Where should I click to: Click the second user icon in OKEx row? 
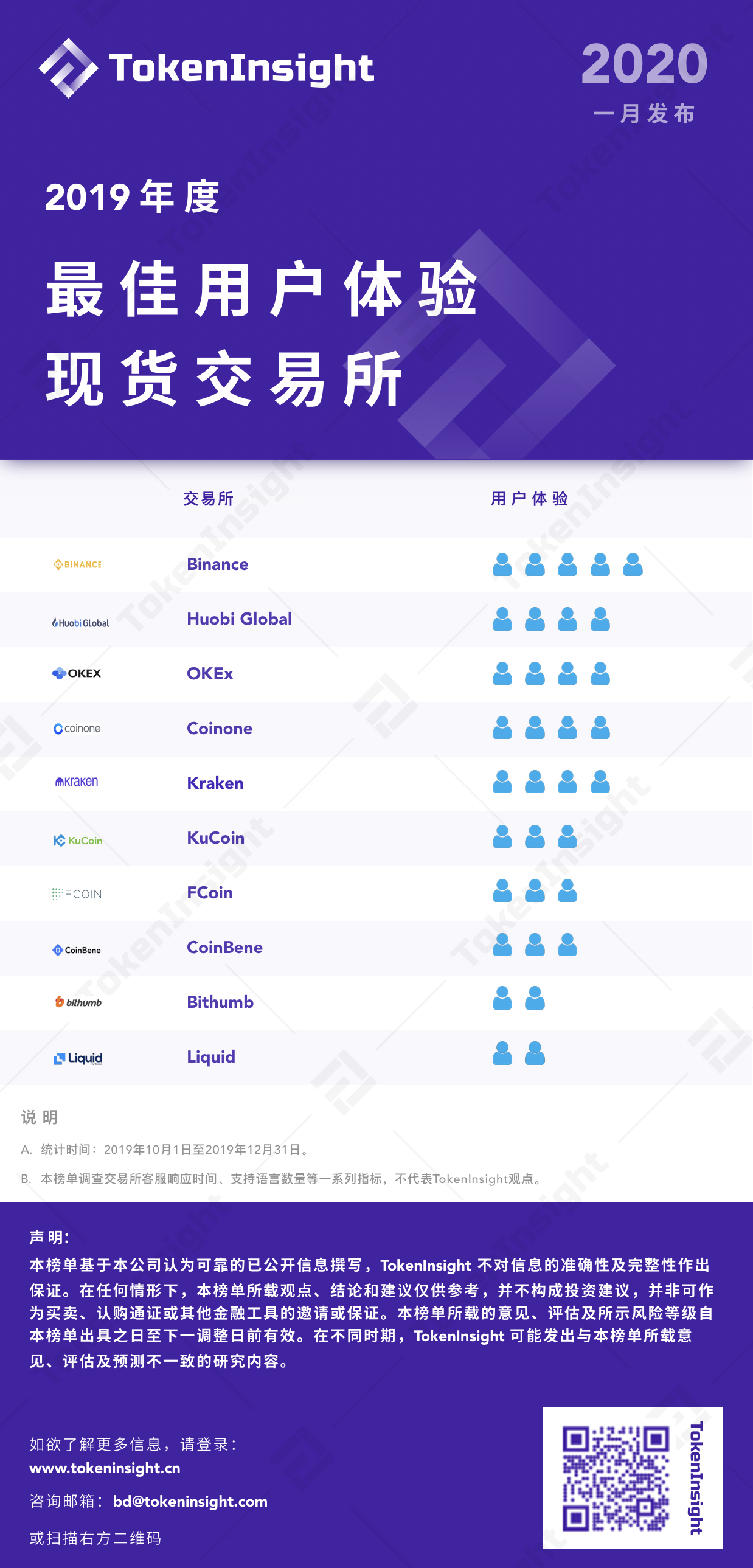pos(535,673)
